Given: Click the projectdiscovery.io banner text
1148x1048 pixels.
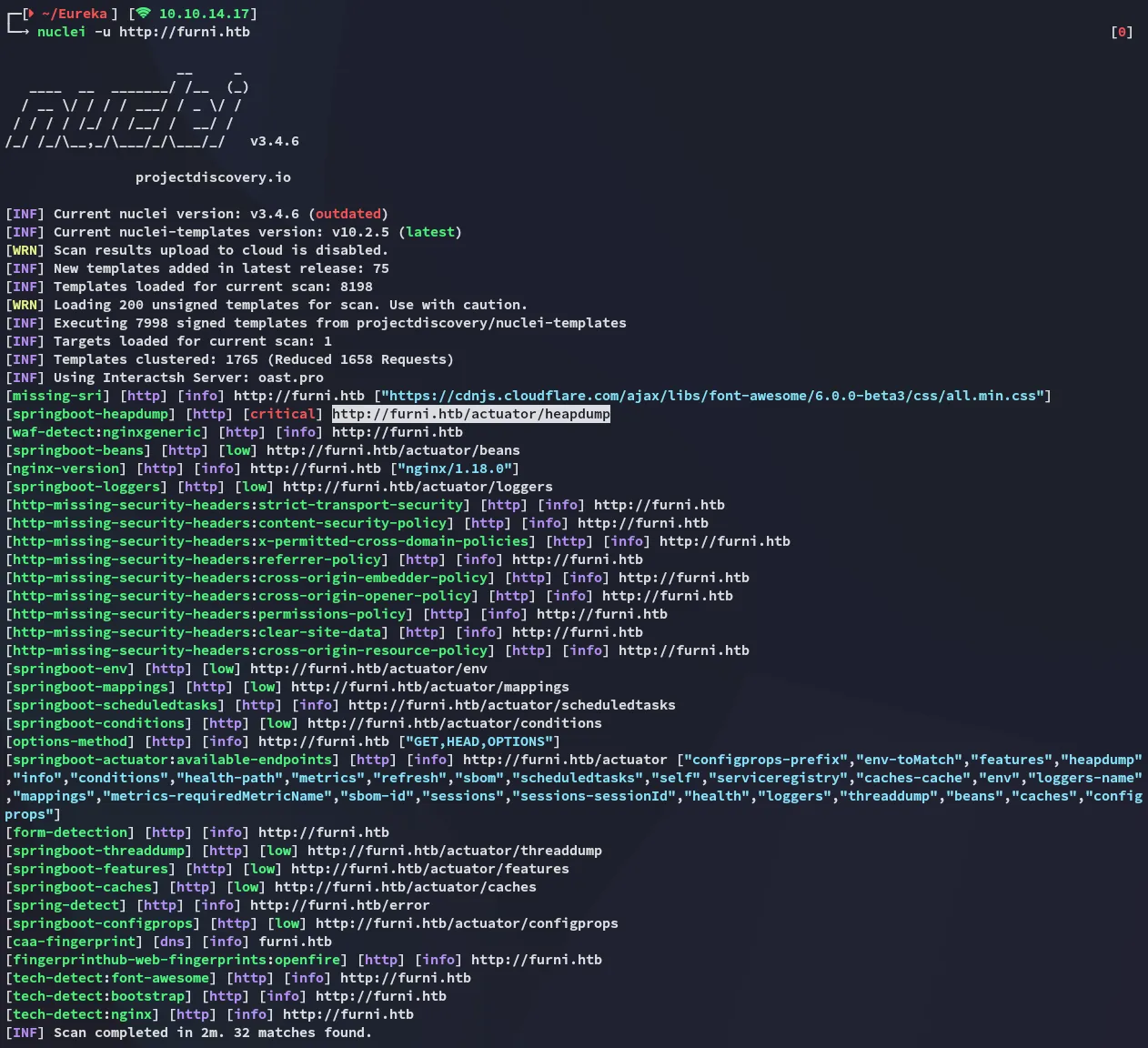Looking at the screenshot, I should [213, 177].
